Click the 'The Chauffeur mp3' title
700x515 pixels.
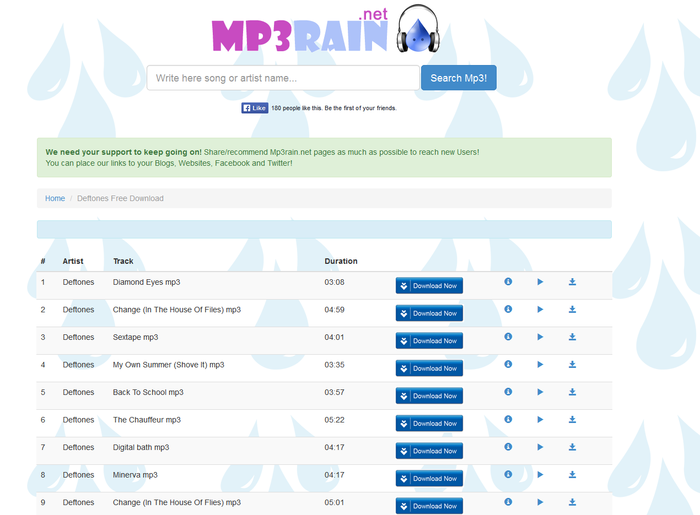(146, 420)
